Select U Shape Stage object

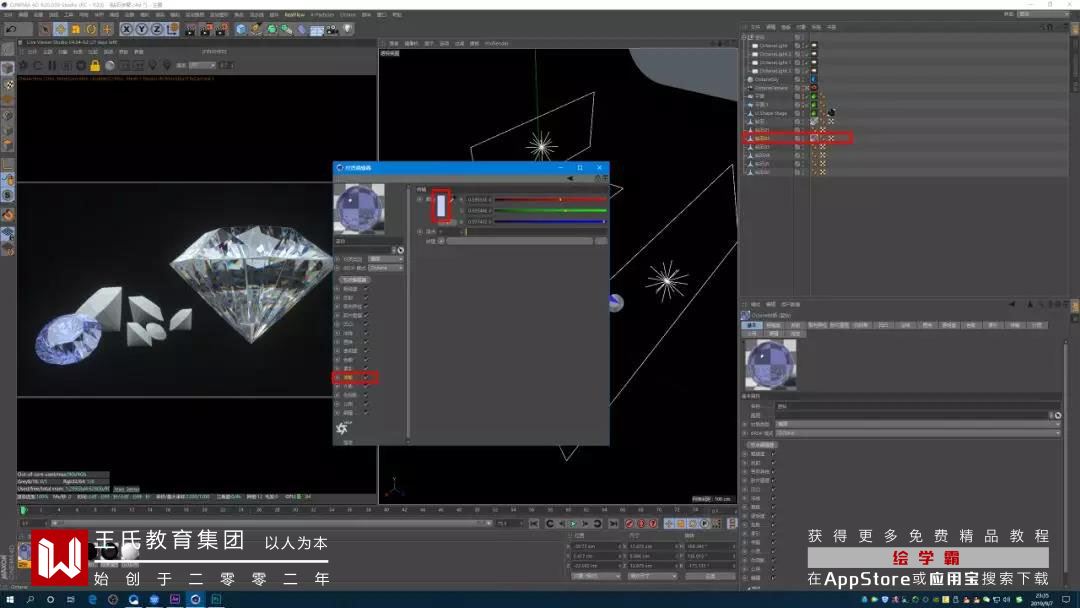(x=770, y=114)
